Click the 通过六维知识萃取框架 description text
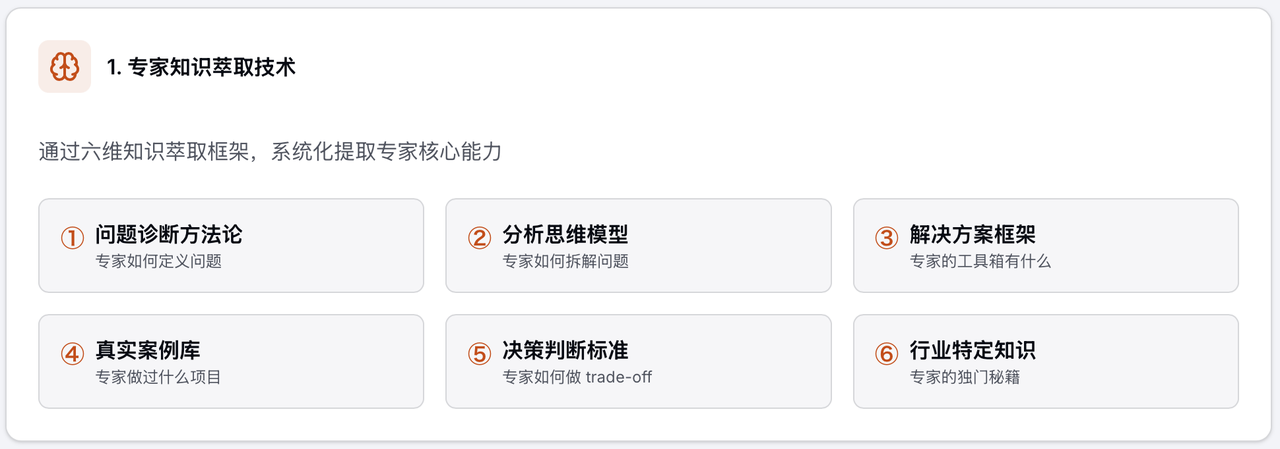Screen dimensions: 1280x449 pos(270,153)
